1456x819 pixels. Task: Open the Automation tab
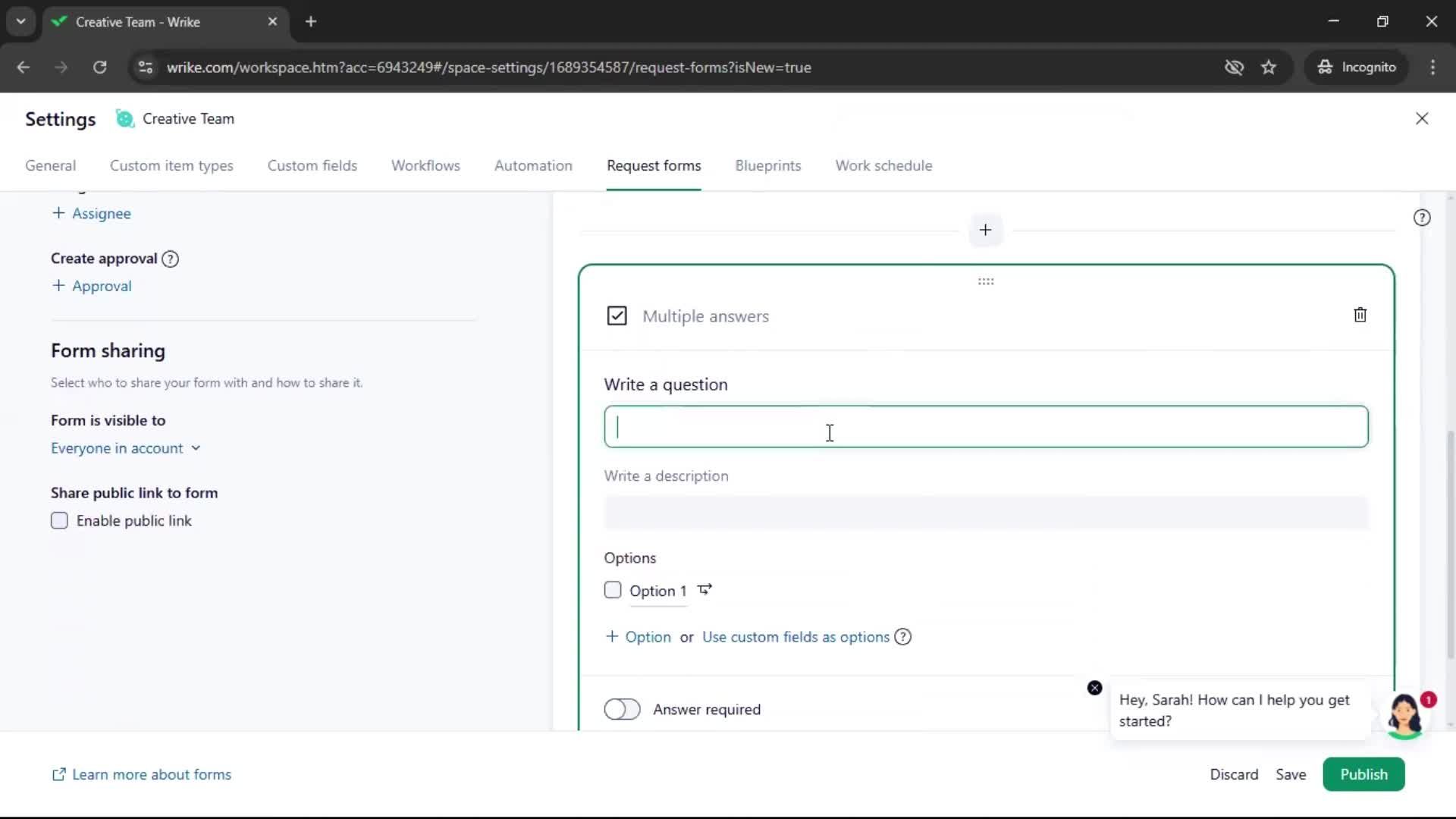[533, 165]
